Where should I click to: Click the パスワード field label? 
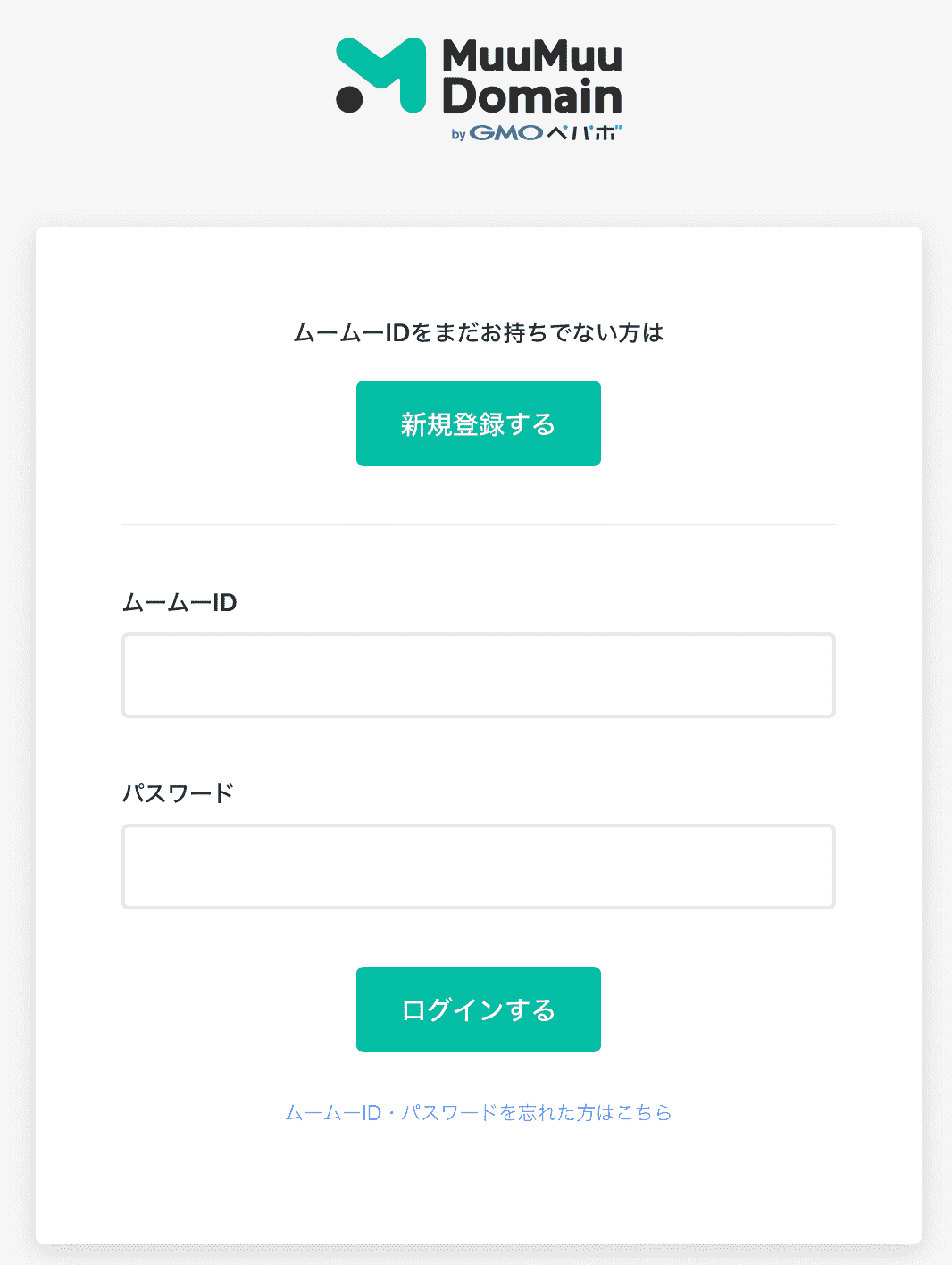[178, 793]
